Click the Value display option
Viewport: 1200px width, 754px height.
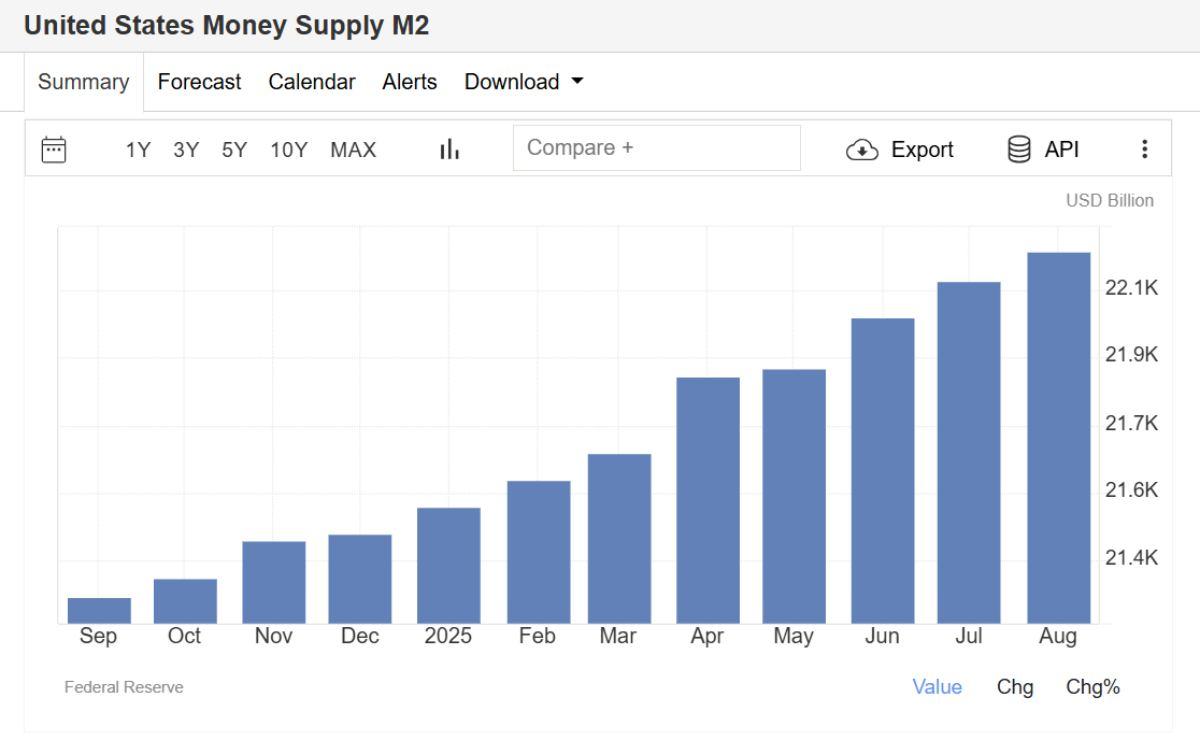[x=937, y=687]
